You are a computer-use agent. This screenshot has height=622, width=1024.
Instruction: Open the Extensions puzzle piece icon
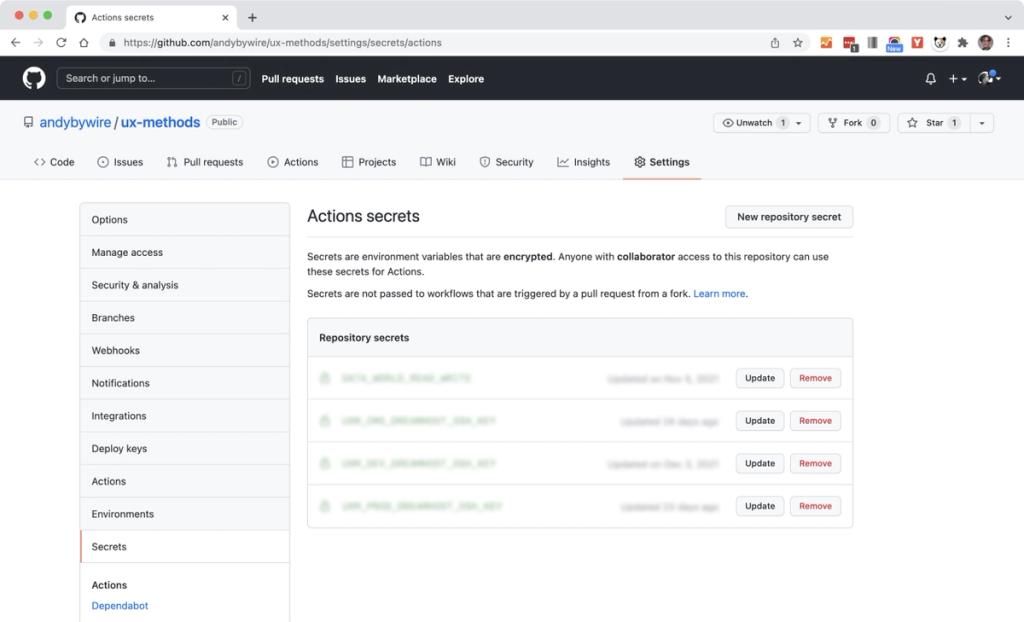[963, 42]
